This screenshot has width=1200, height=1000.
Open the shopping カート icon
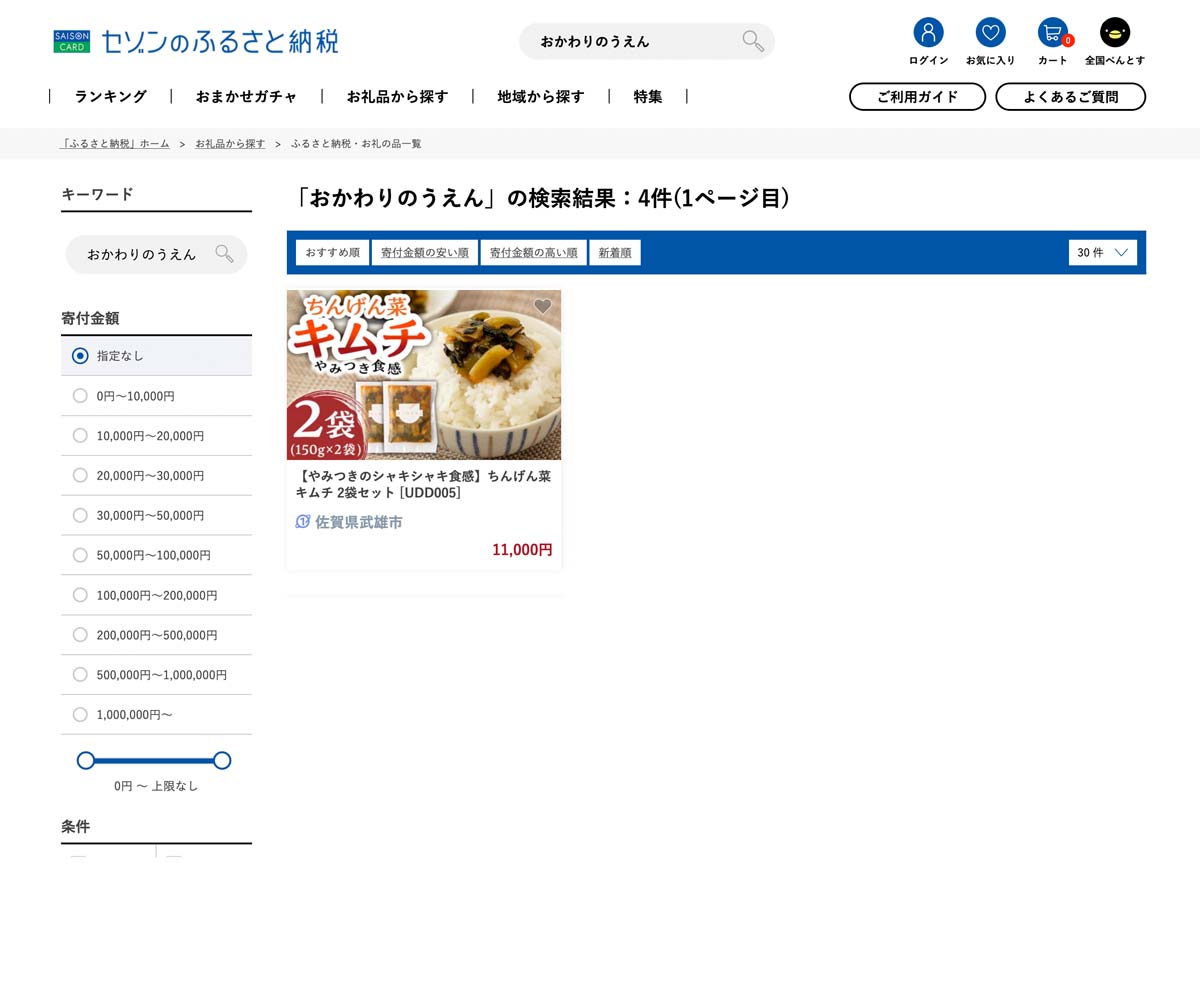pos(1052,32)
